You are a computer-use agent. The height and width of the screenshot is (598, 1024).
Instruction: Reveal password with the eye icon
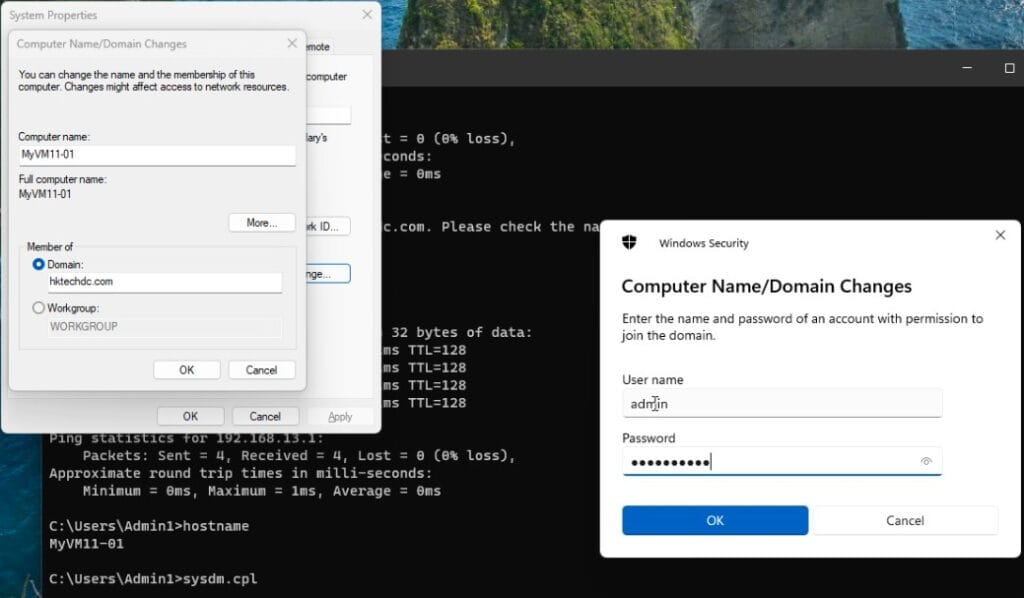(926, 462)
